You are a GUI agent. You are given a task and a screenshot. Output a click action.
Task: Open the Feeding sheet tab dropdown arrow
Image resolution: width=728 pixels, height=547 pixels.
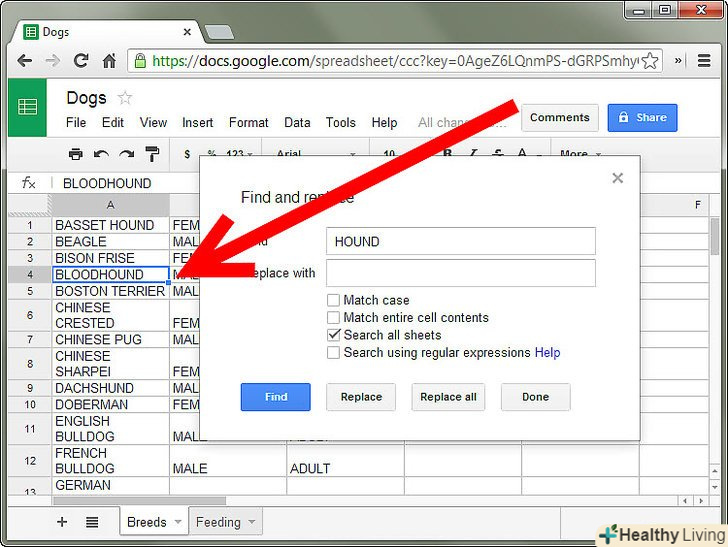[252, 522]
